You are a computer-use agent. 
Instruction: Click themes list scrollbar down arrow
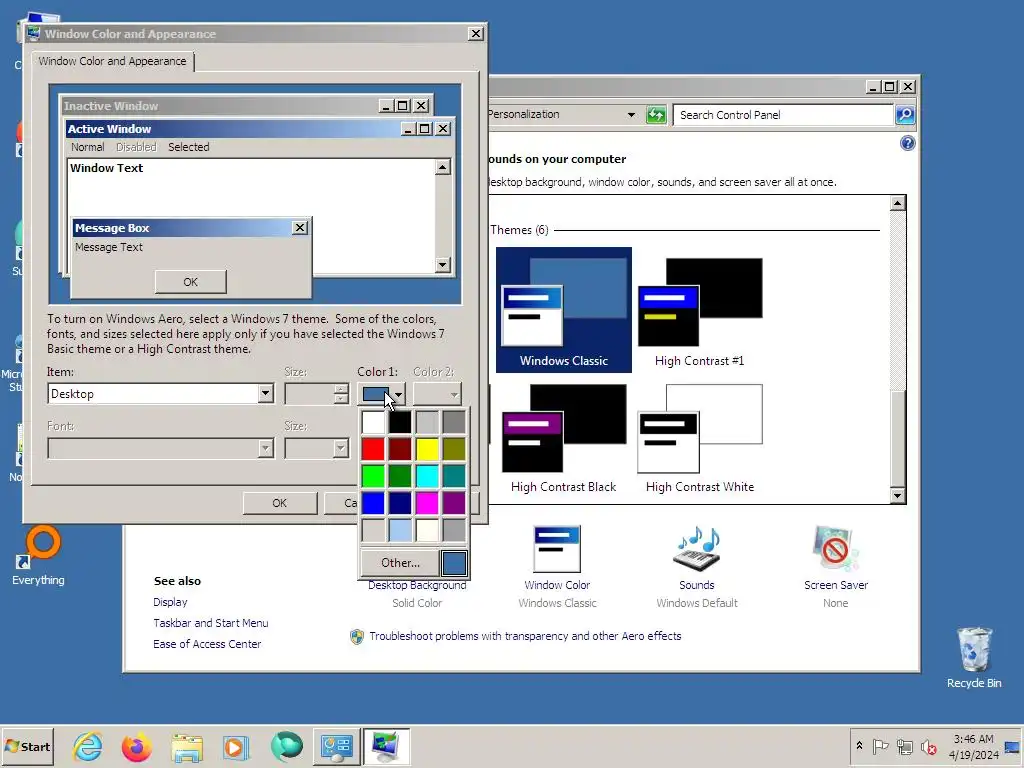897,496
